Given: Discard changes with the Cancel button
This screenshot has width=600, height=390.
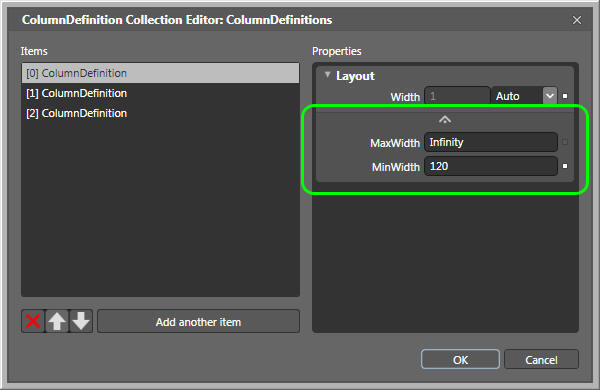Looking at the screenshot, I should (x=541, y=359).
